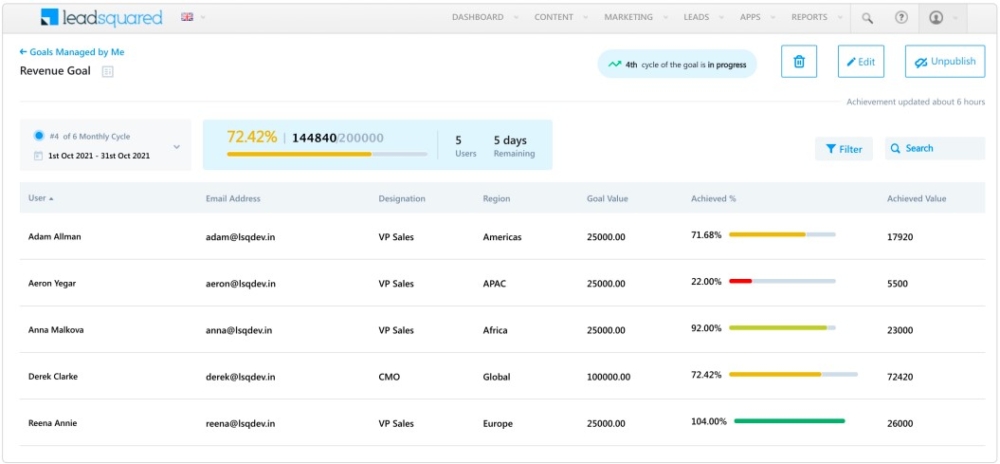Viewport: 1000px width, 464px height.
Task: Expand the monthly cycle selector chevron
Action: tap(177, 147)
